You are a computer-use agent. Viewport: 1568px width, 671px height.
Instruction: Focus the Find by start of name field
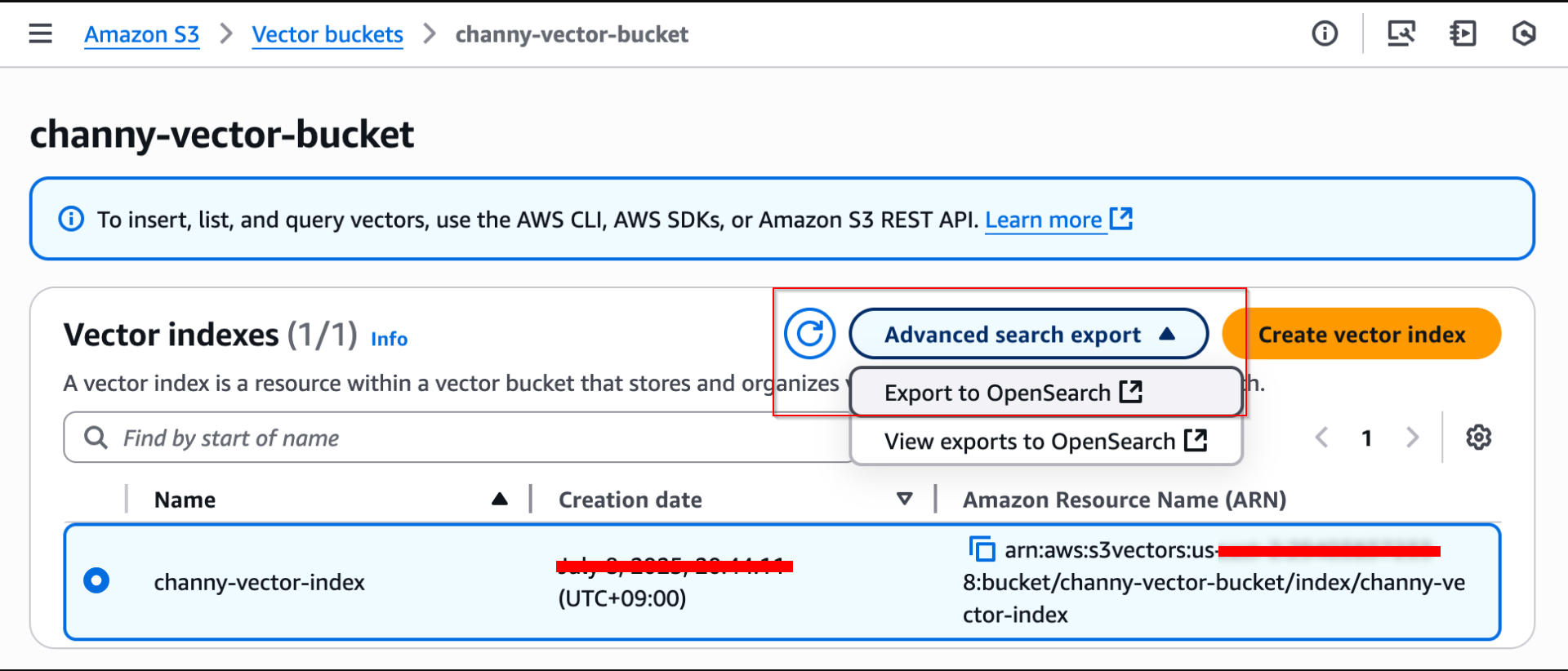457,438
